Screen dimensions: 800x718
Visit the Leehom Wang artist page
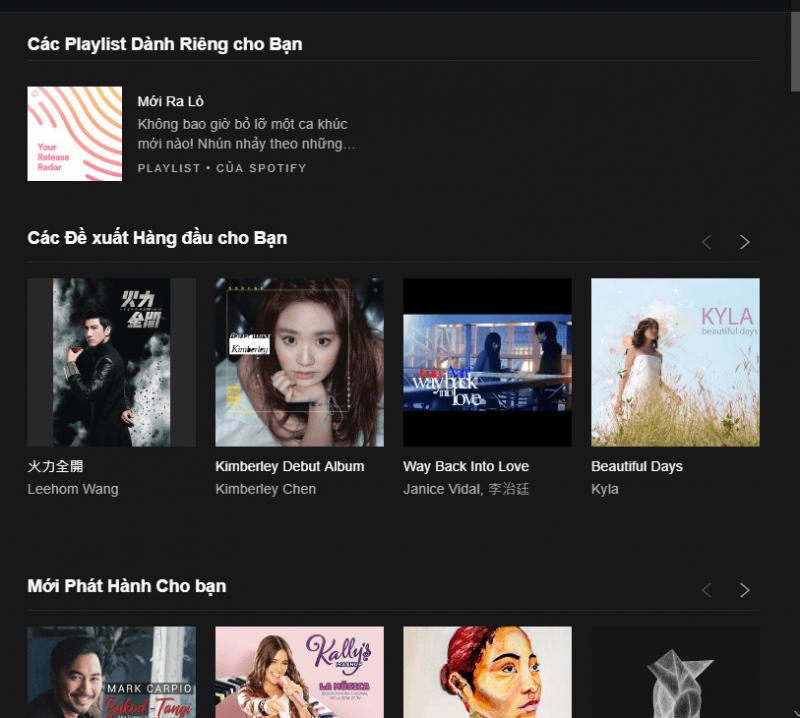pyautogui.click(x=73, y=489)
